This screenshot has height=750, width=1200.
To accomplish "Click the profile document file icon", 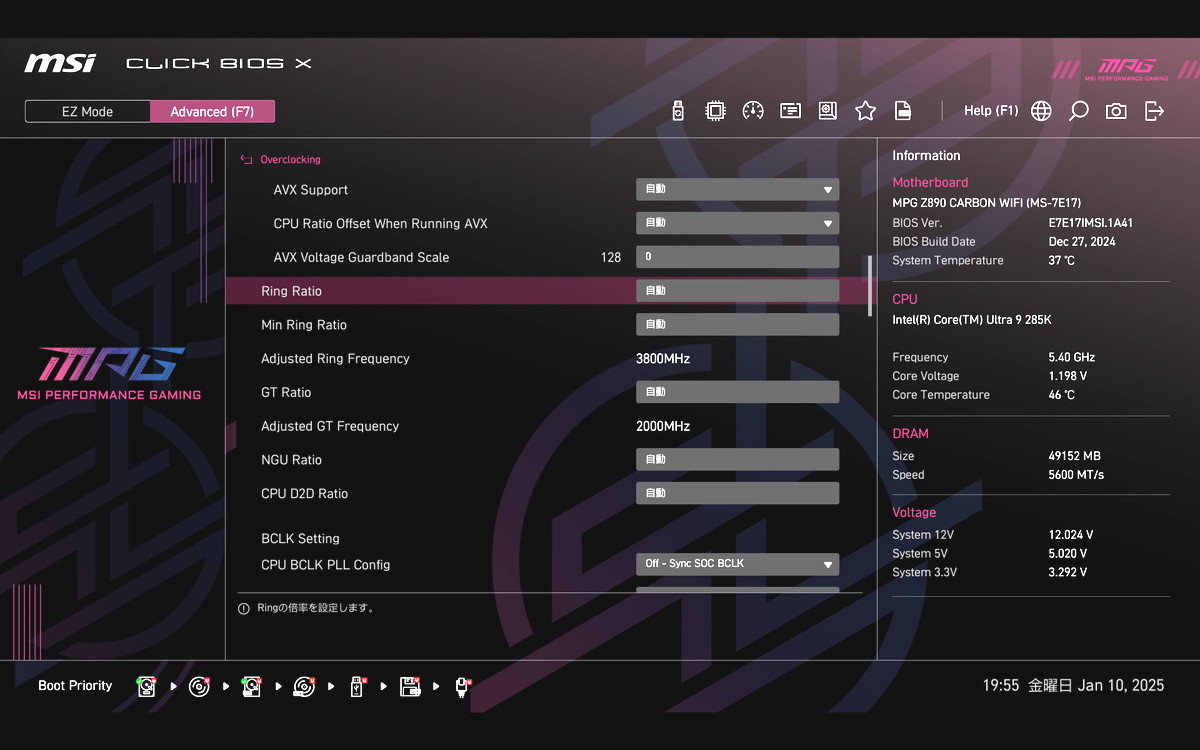I will (x=902, y=111).
